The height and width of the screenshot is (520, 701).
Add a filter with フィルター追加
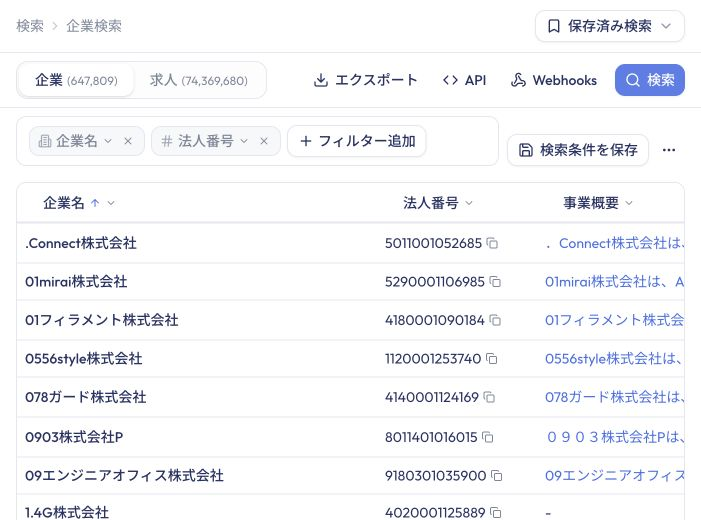click(x=357, y=141)
